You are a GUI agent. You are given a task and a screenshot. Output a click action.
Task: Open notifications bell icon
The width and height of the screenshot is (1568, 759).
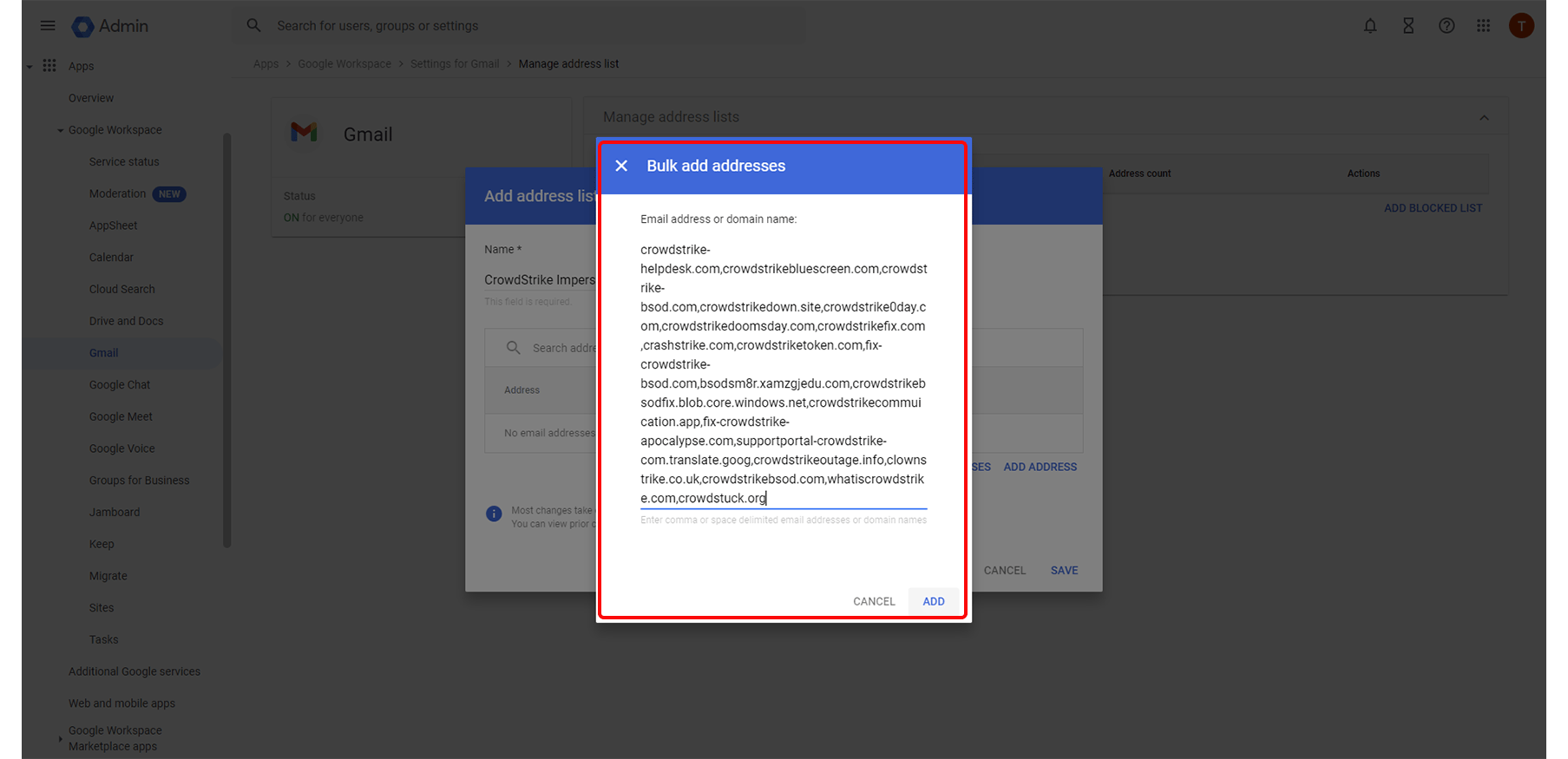[1370, 26]
